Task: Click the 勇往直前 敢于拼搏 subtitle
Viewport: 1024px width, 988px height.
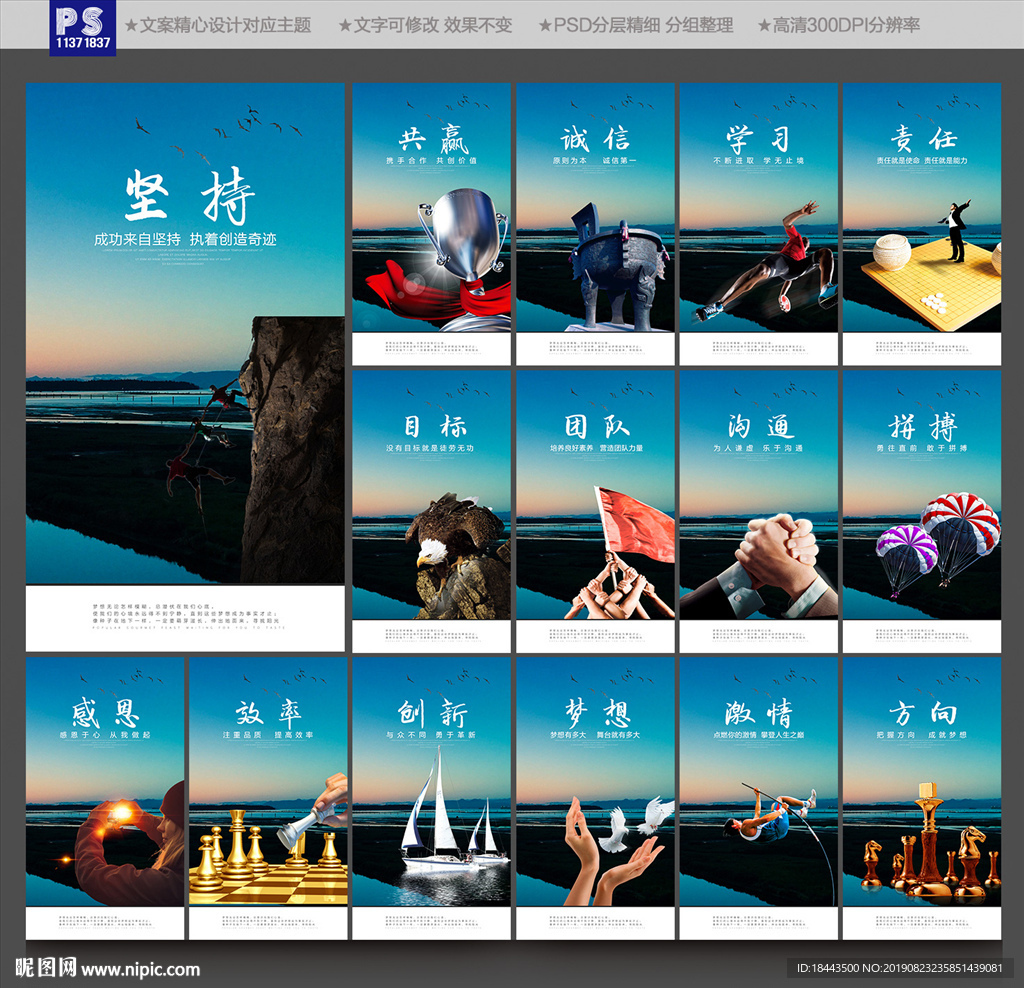Action: pos(921,448)
